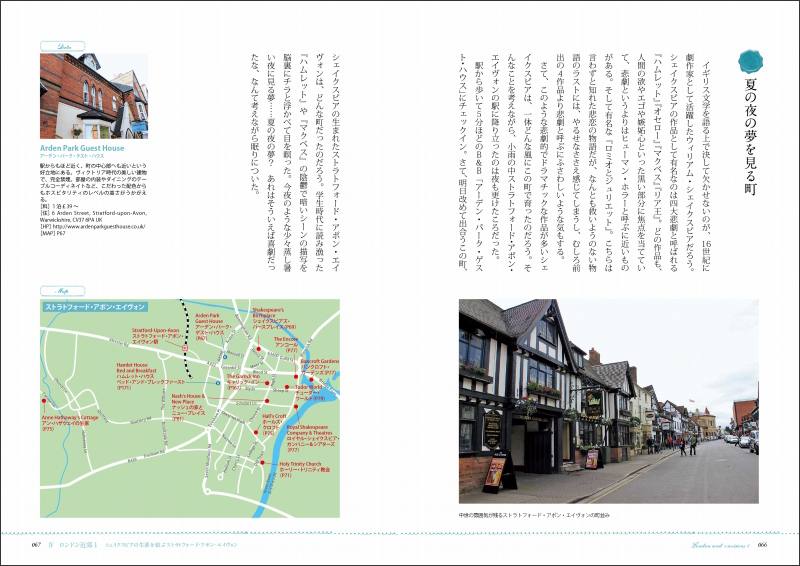Image resolution: width=800 pixels, height=566 pixels.
Task: Select the Map section tab label
Action: click(x=54, y=291)
